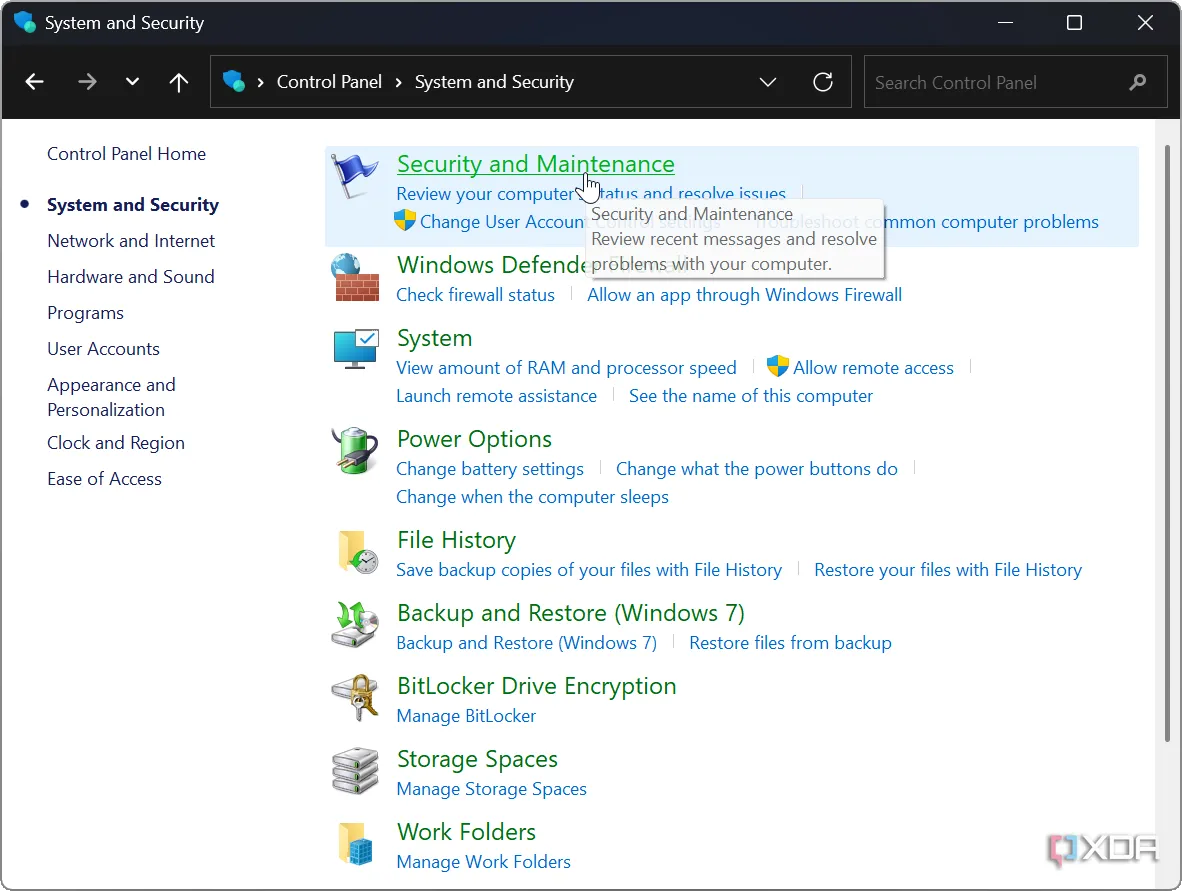
Task: Click Check firewall status link
Action: 476,295
